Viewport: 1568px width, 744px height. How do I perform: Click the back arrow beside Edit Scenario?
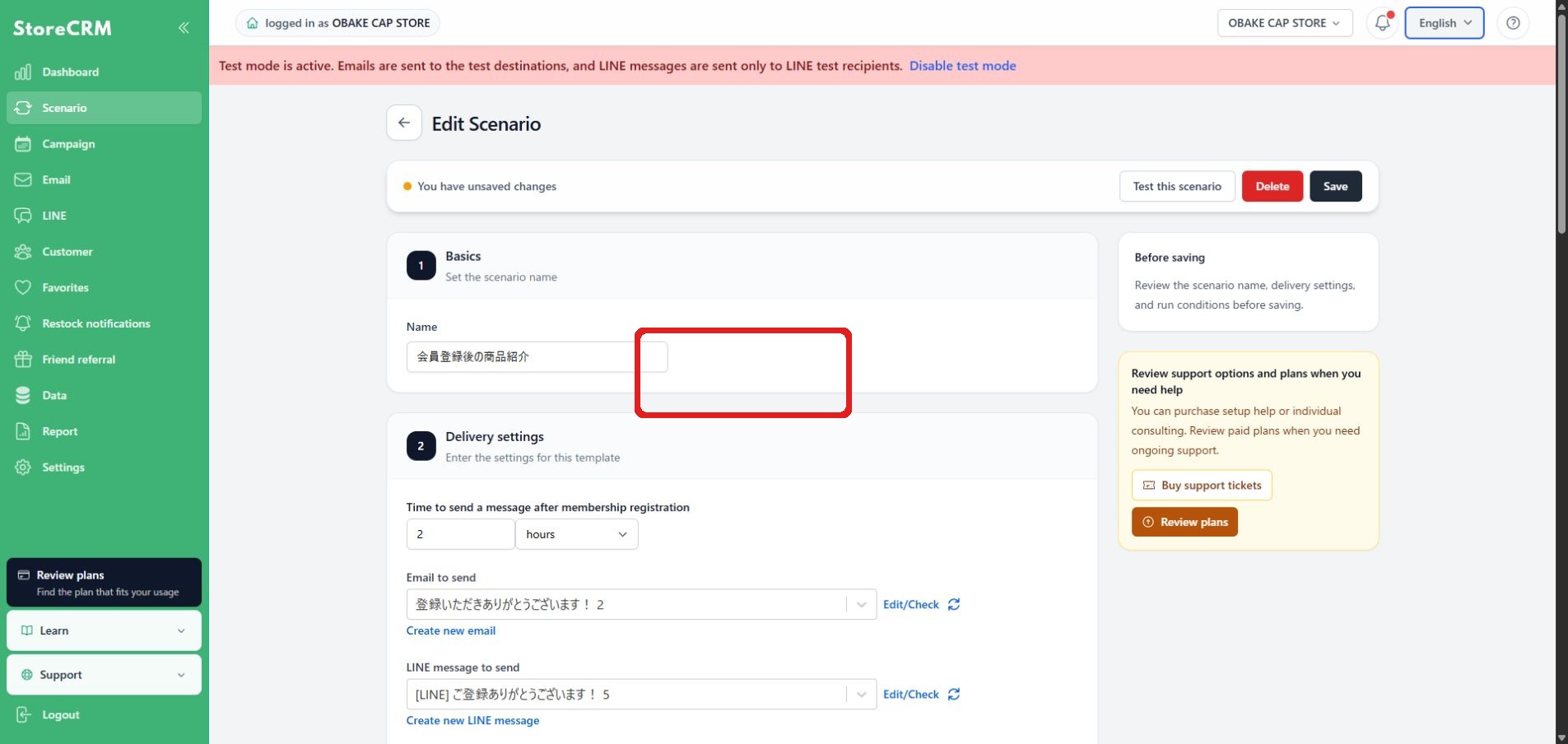tap(404, 123)
